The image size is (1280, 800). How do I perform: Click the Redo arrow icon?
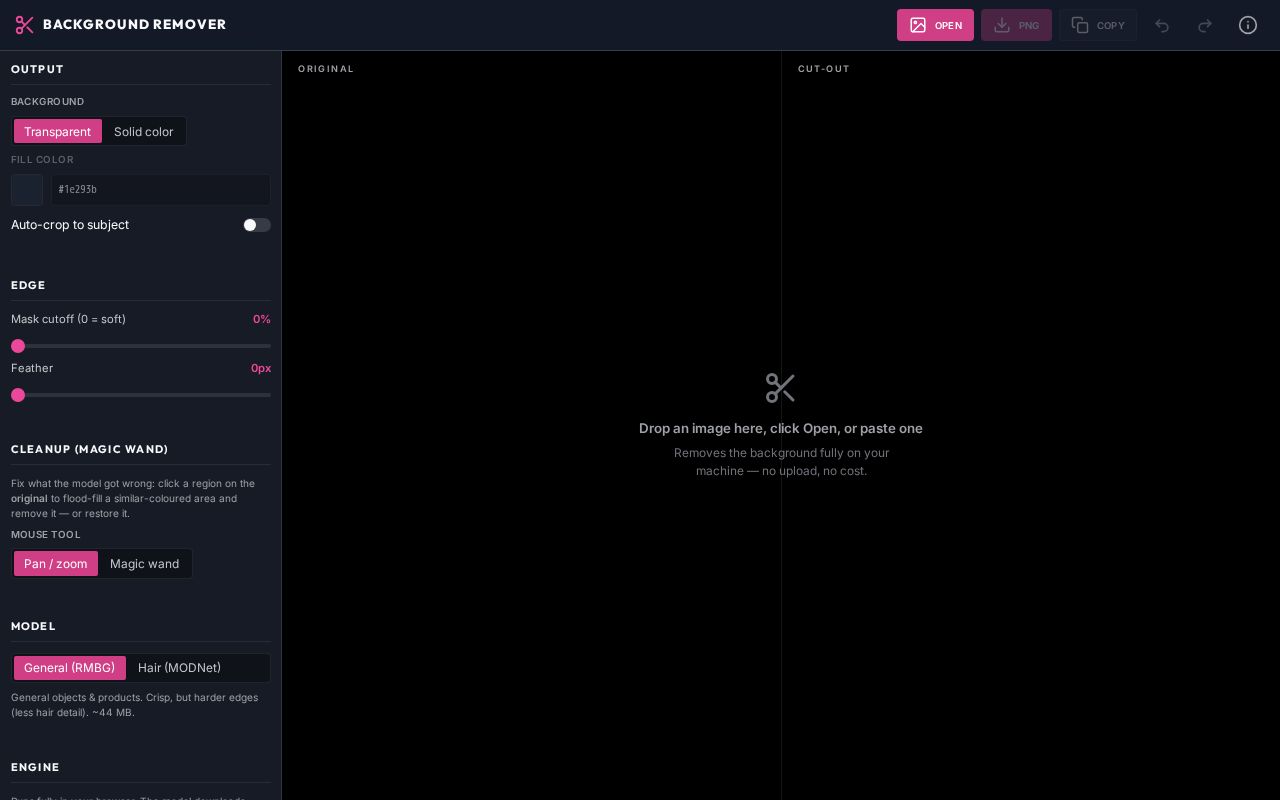[1205, 25]
